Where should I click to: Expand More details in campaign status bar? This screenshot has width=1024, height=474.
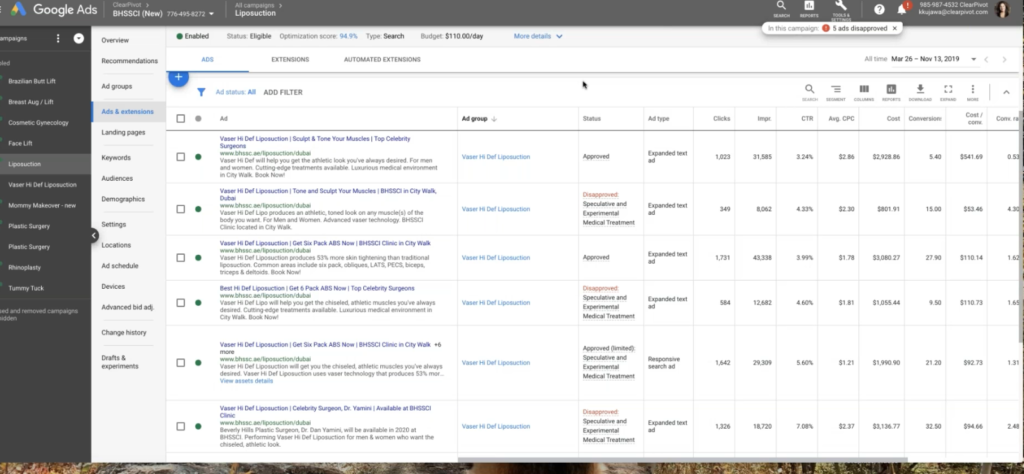pos(538,36)
